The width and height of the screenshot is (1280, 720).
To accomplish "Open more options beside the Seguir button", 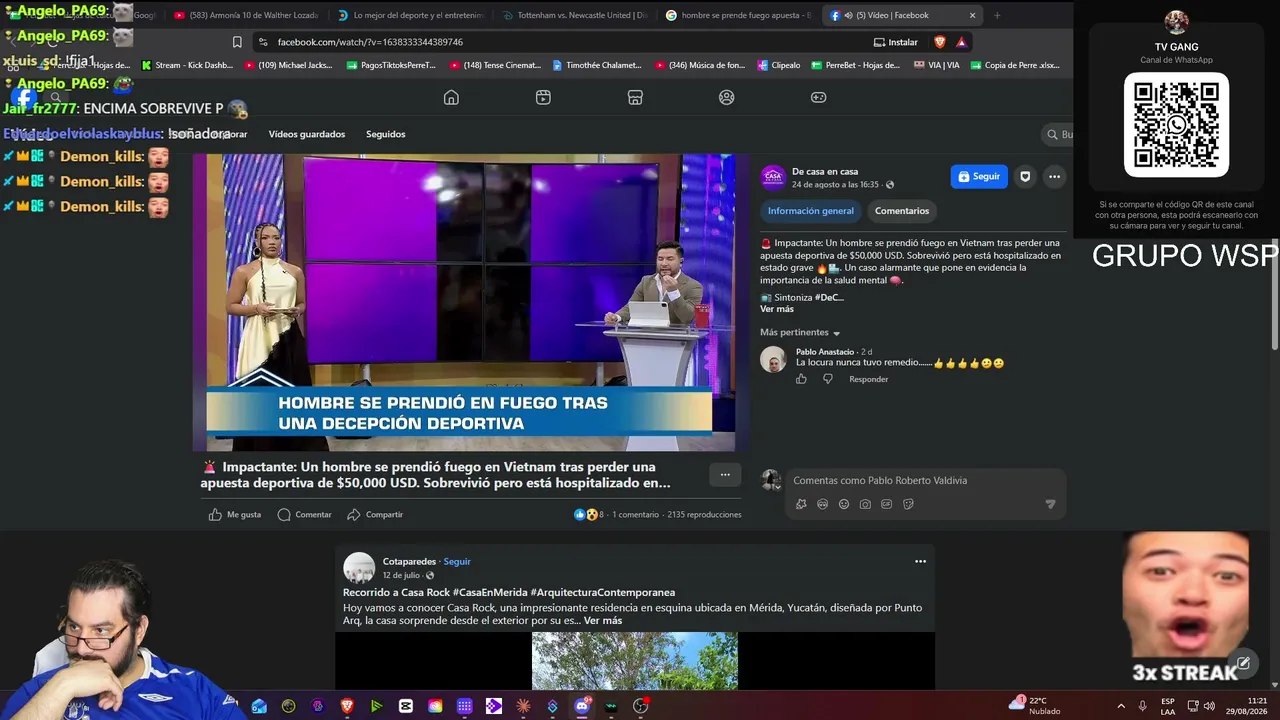I will pyautogui.click(x=1054, y=177).
